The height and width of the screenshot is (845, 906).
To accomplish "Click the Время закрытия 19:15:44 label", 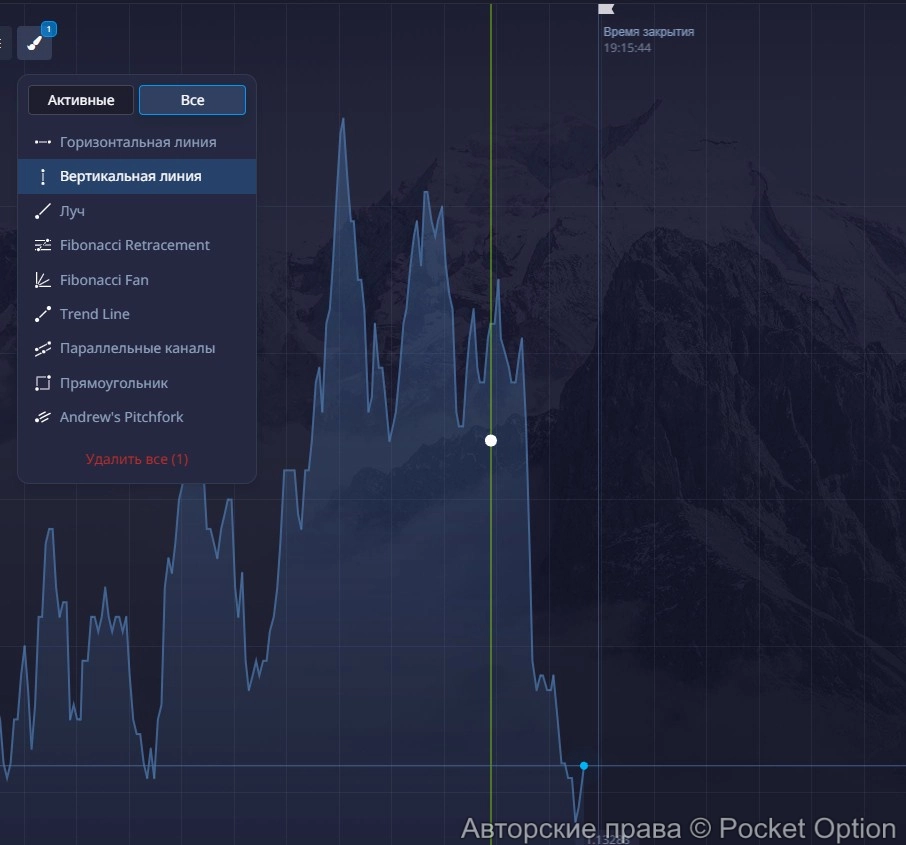I will tap(648, 39).
